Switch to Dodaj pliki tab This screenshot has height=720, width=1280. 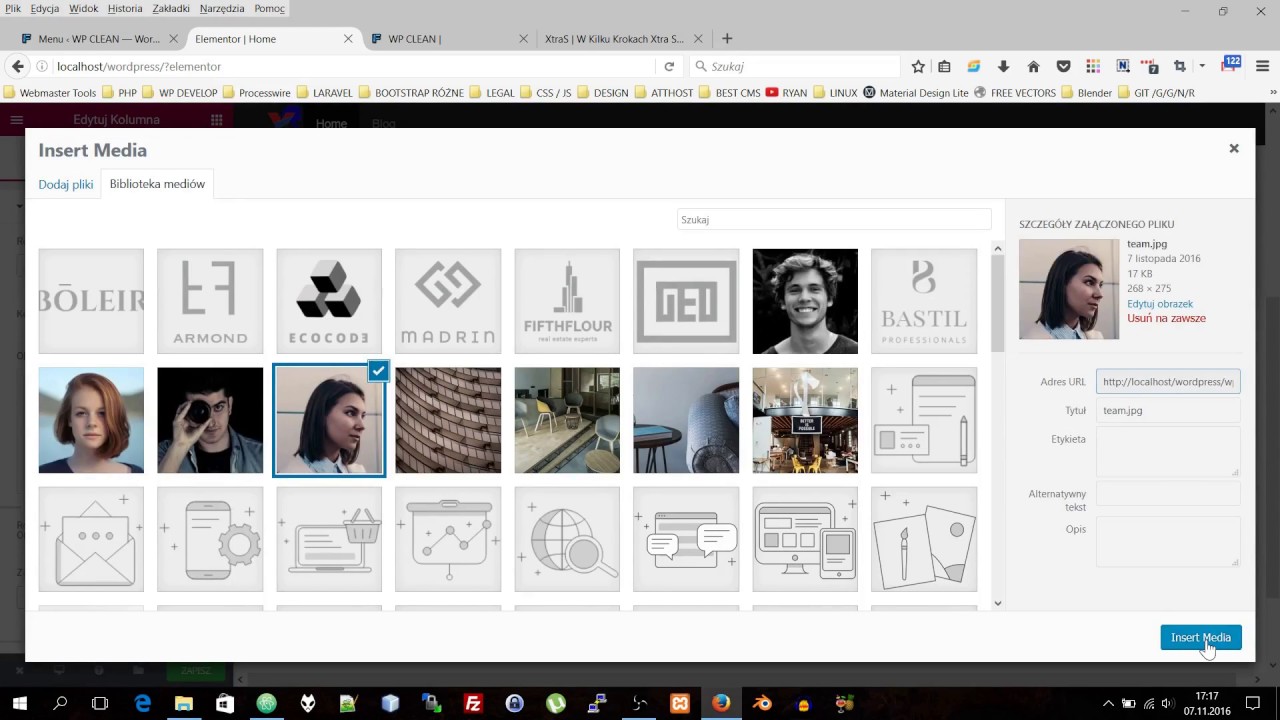[66, 184]
